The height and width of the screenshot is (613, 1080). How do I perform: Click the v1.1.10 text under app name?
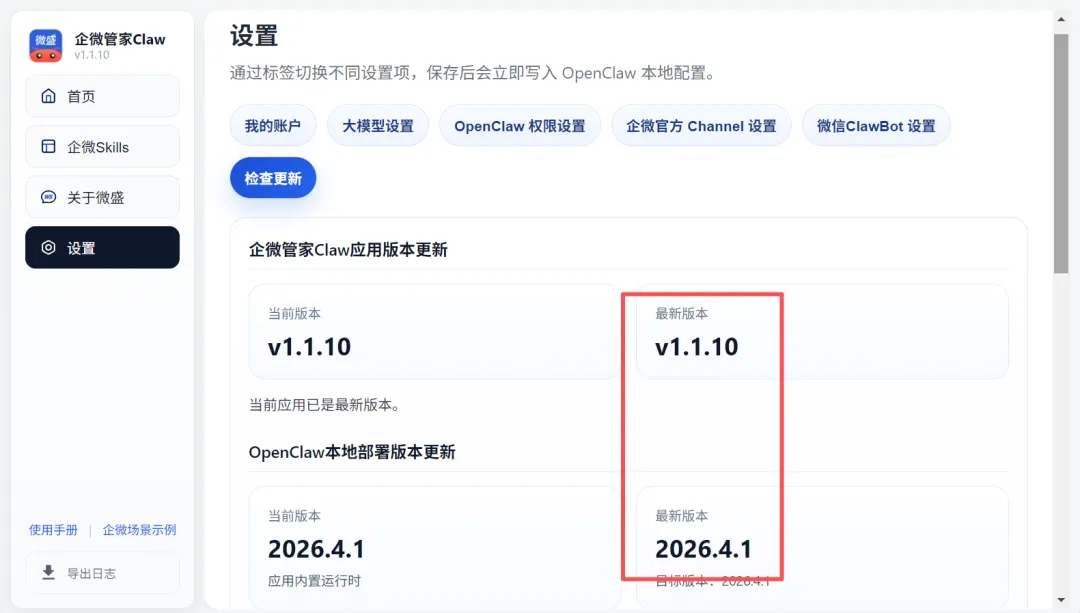pyautogui.click(x=92, y=54)
